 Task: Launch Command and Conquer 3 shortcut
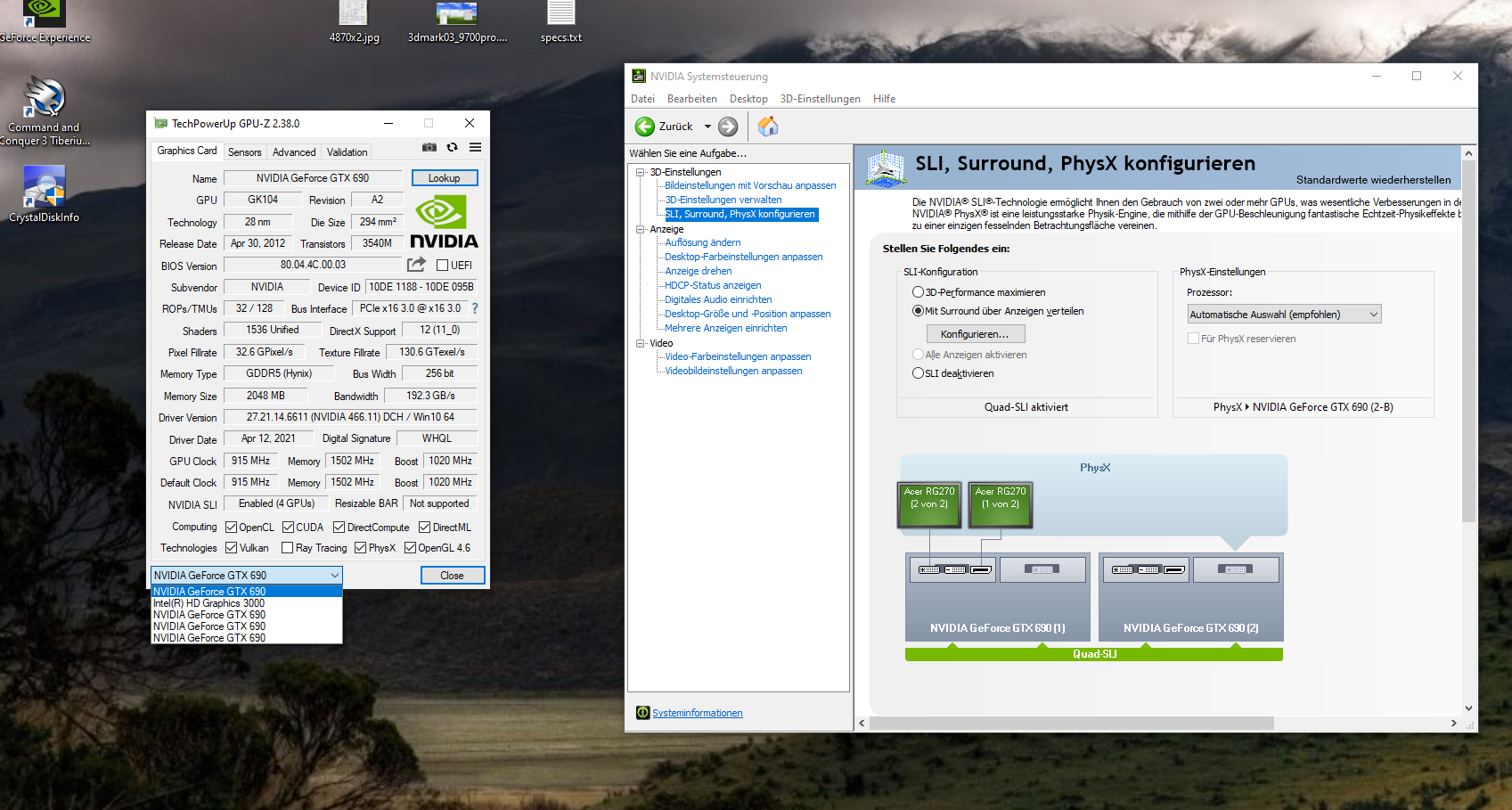click(45, 111)
